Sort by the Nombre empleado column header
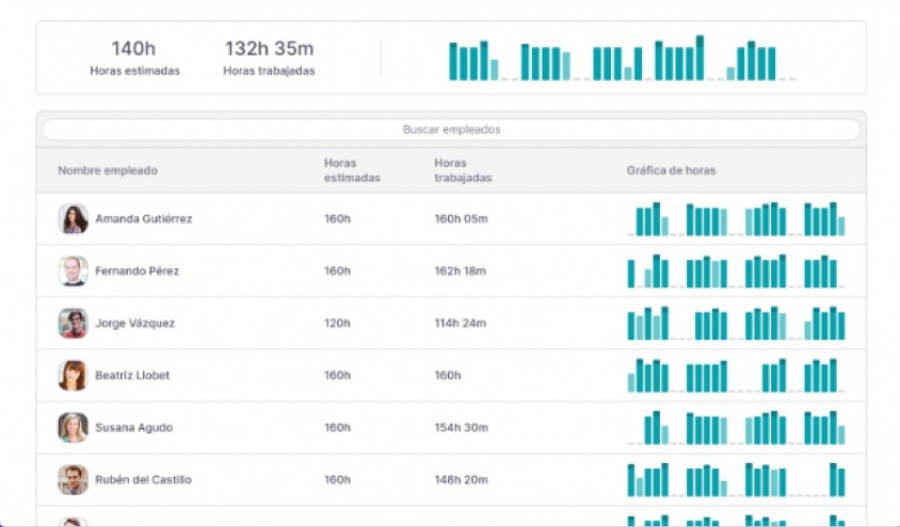Image resolution: width=900 pixels, height=527 pixels. [x=107, y=170]
